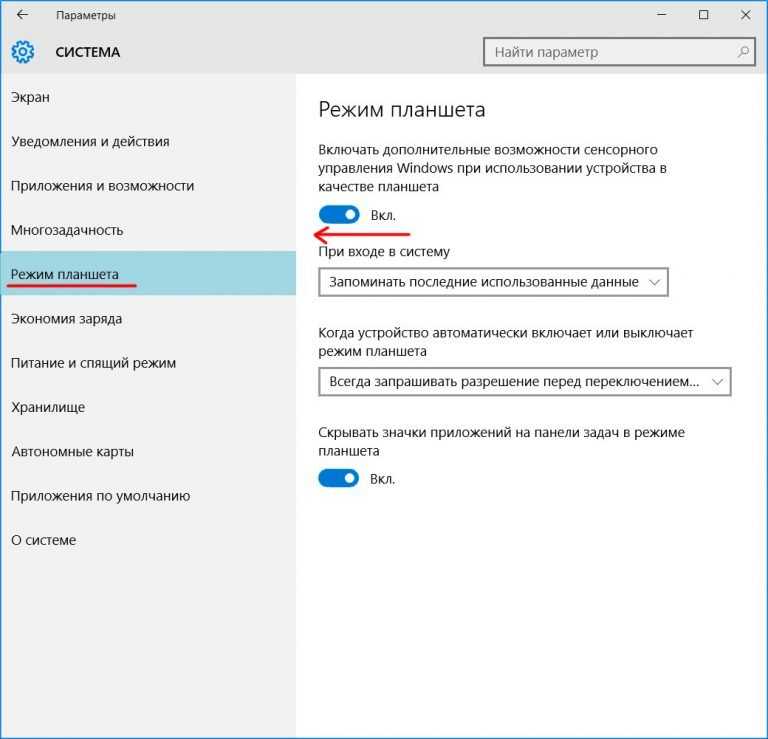Select Приложения по умолчанию
Image resolution: width=768 pixels, height=739 pixels.
click(148, 496)
